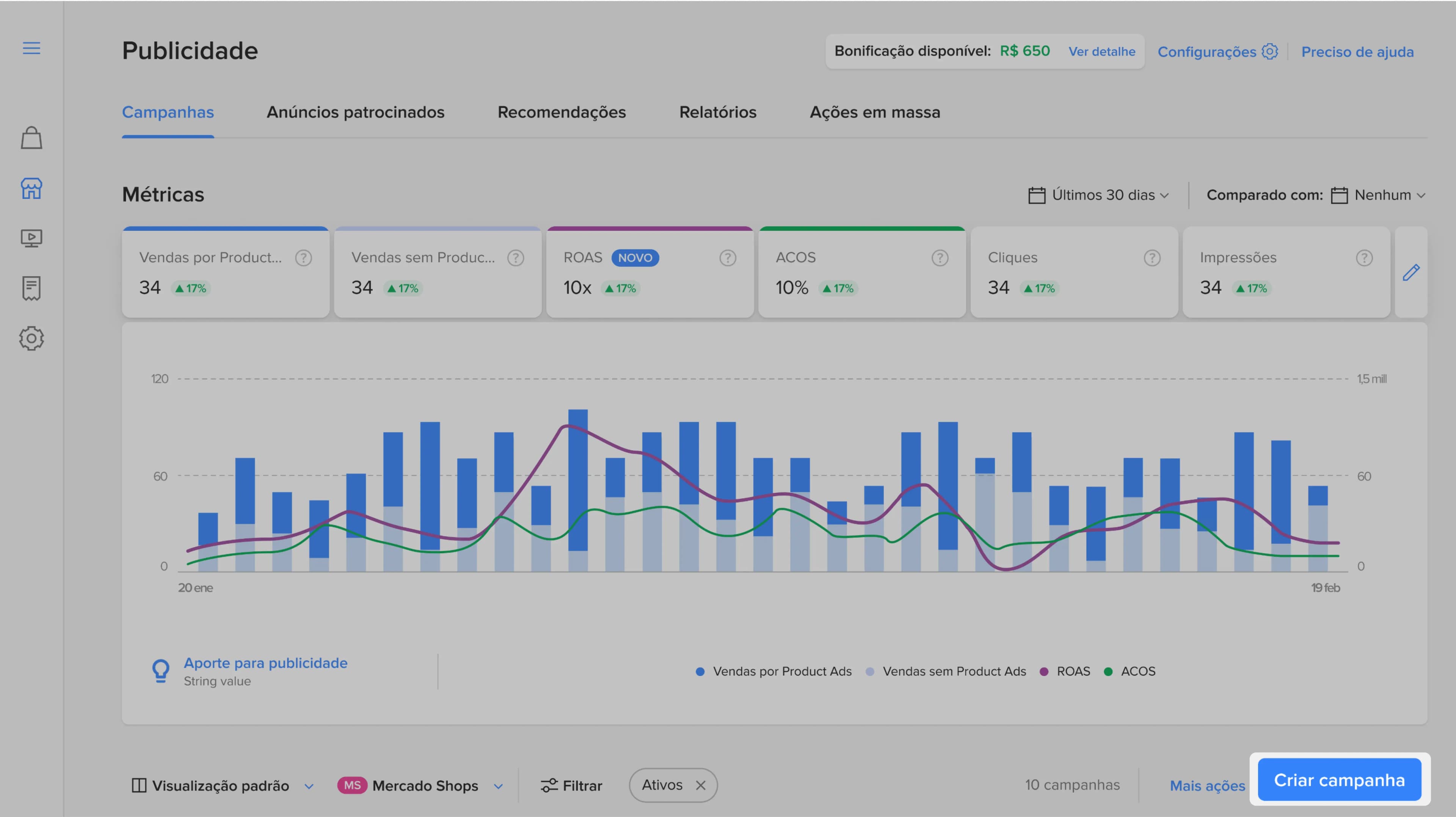Open the Visualização padrão dropdown

[222, 786]
